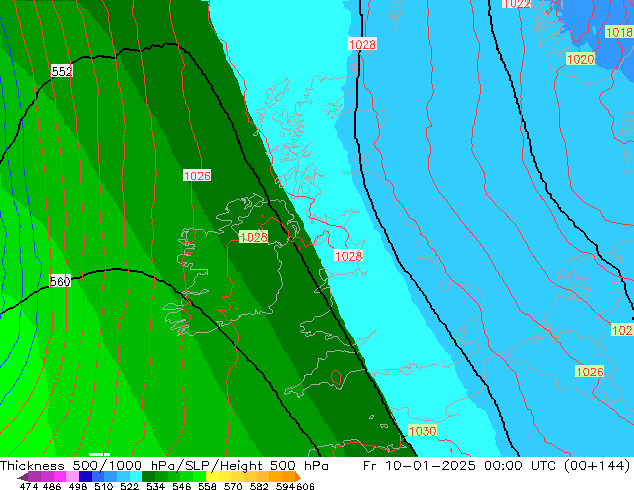Click the 1020 isobar label
Screen dimensions: 634x490
(x=580, y=59)
